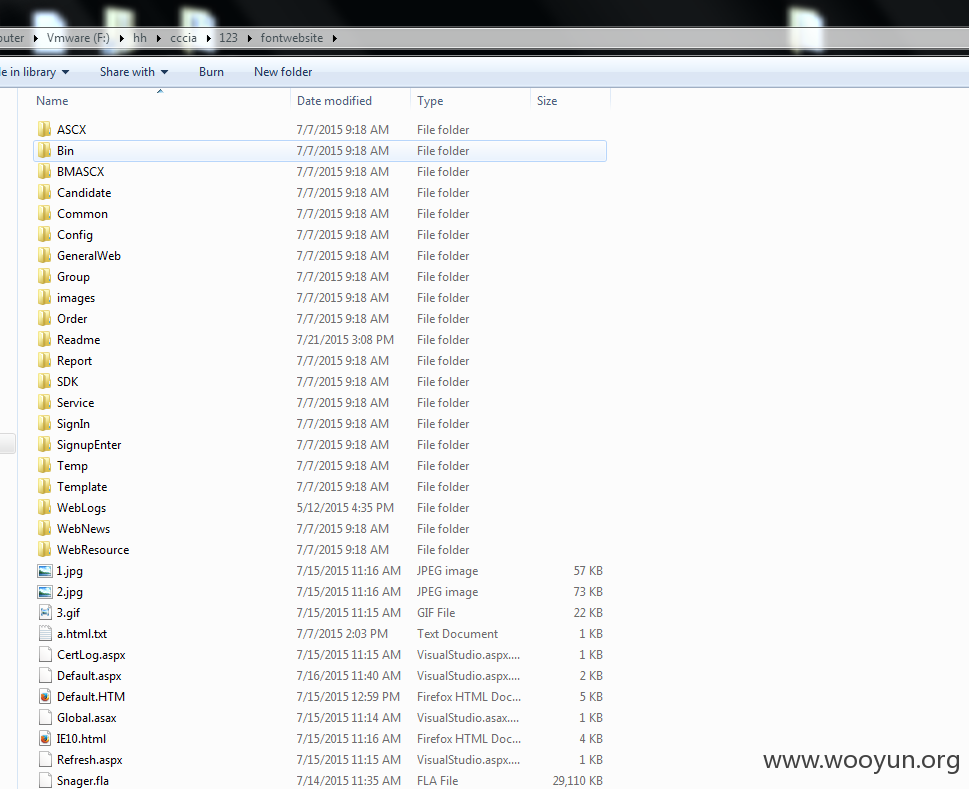Select the 2.jpg image file icon
The width and height of the screenshot is (969, 789).
[x=44, y=592]
